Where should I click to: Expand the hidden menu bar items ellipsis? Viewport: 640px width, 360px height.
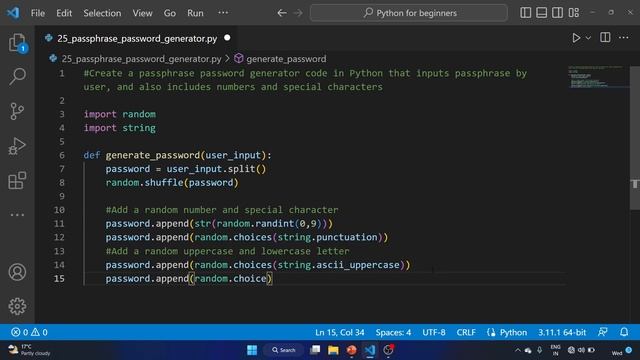point(223,13)
